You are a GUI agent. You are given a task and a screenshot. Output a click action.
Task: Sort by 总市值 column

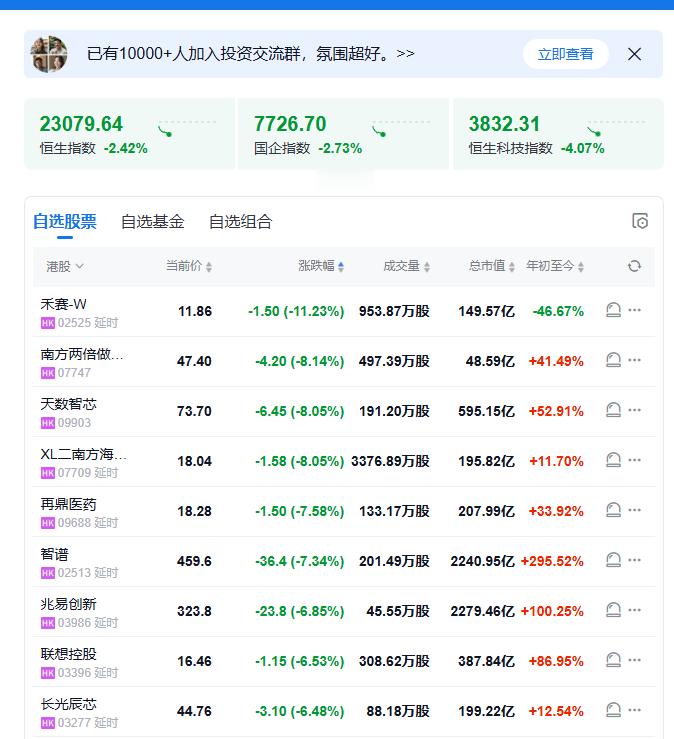492,266
